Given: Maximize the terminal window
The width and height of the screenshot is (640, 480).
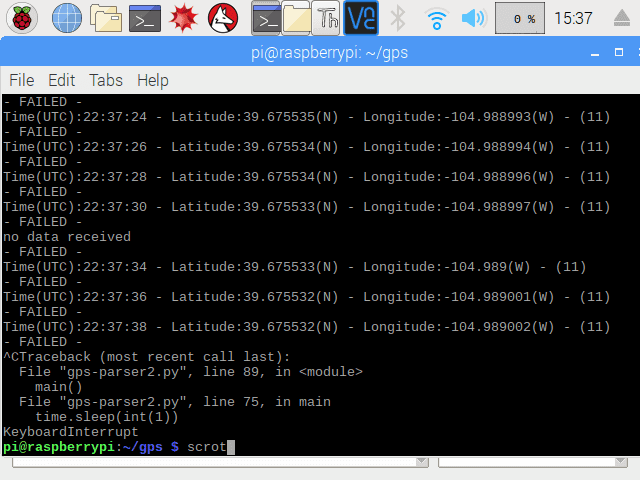Looking at the screenshot, I should 619,52.
